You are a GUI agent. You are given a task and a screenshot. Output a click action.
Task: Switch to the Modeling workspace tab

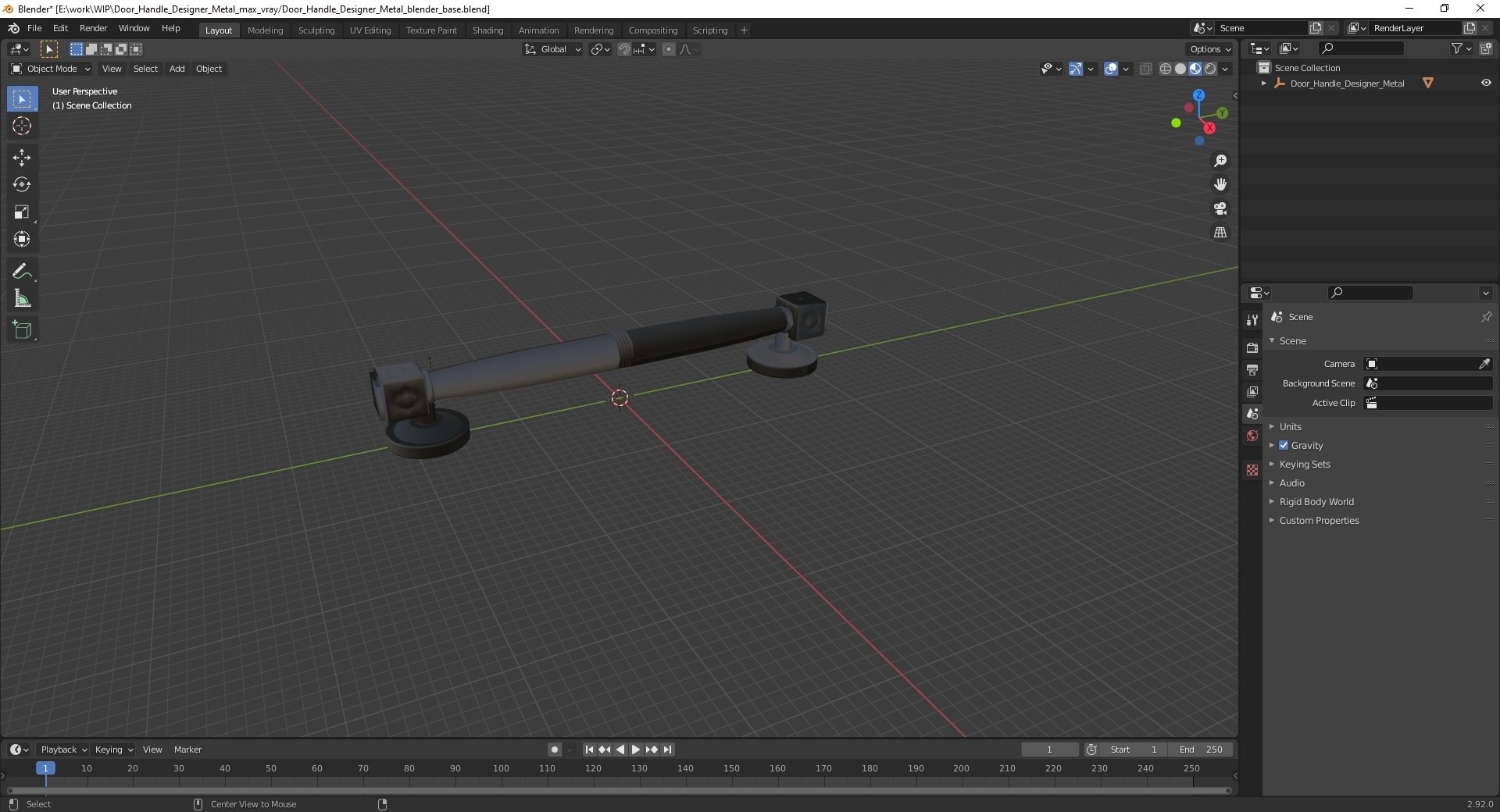point(265,30)
